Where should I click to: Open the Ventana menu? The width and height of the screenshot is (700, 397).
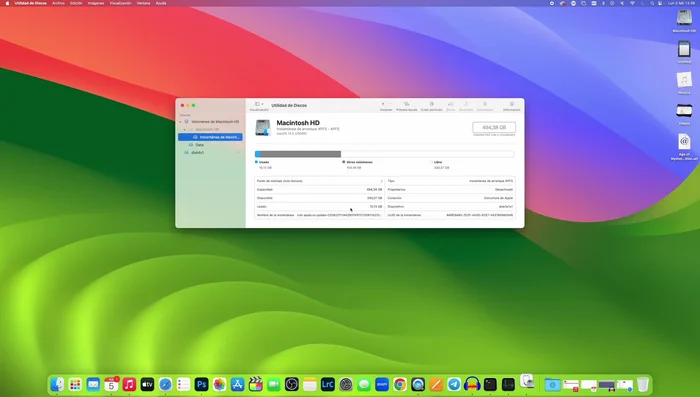[143, 3]
